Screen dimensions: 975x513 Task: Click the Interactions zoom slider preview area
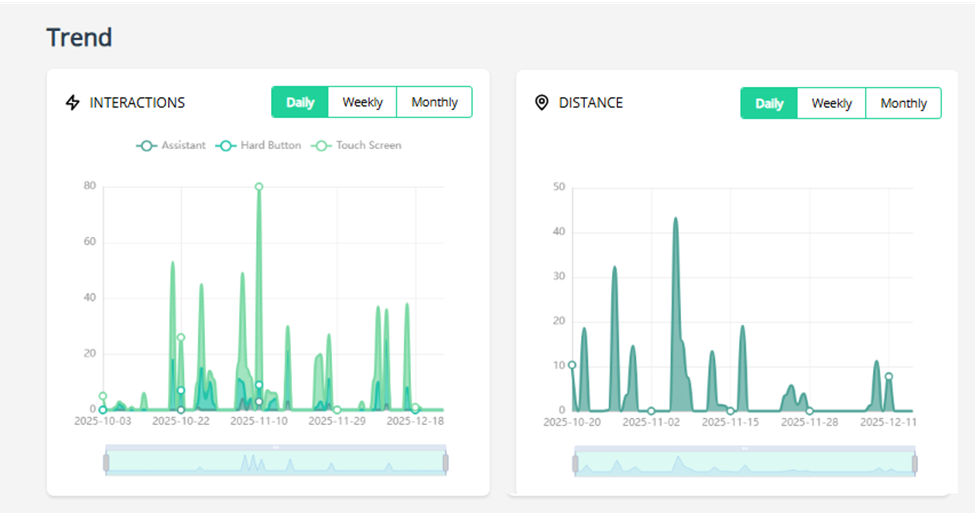pyautogui.click(x=275, y=462)
